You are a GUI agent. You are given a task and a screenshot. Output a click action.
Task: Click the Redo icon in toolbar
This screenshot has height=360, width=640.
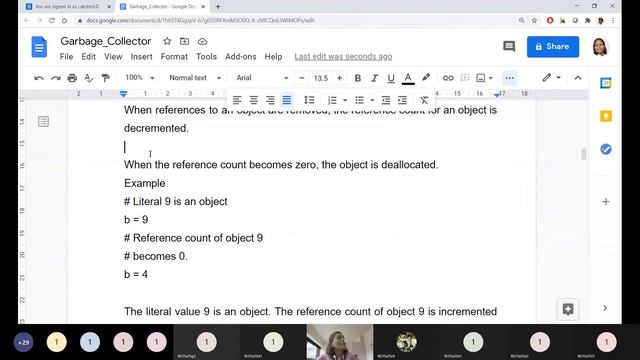[56, 78]
